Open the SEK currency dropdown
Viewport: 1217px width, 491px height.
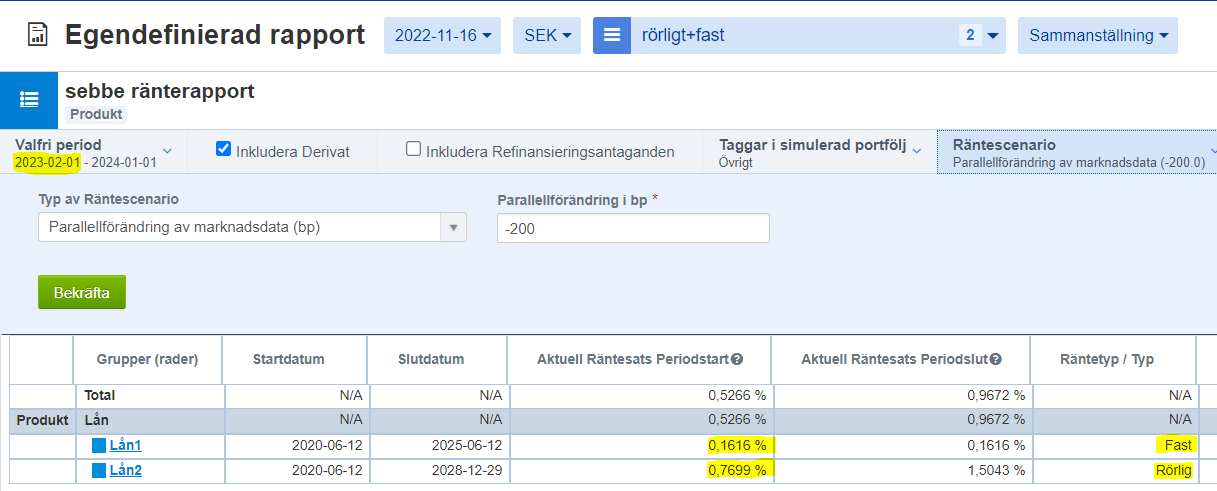coord(547,36)
